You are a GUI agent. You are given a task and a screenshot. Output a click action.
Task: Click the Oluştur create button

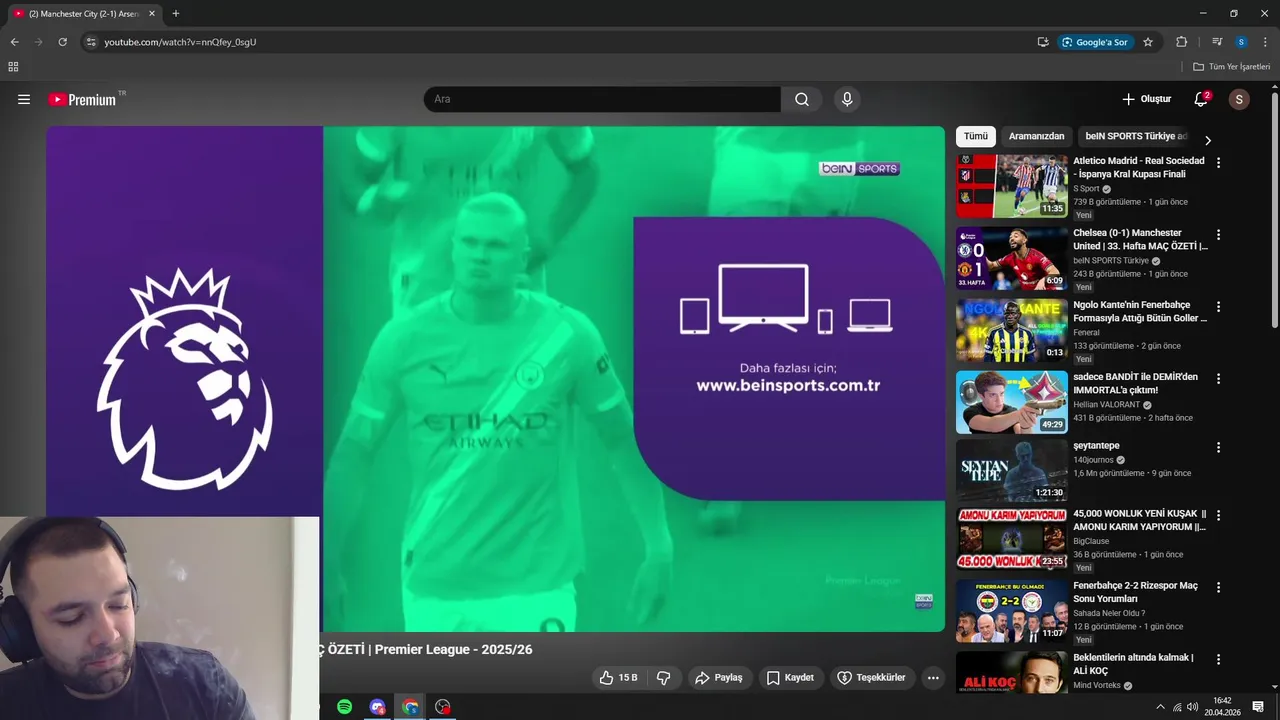[1146, 99]
